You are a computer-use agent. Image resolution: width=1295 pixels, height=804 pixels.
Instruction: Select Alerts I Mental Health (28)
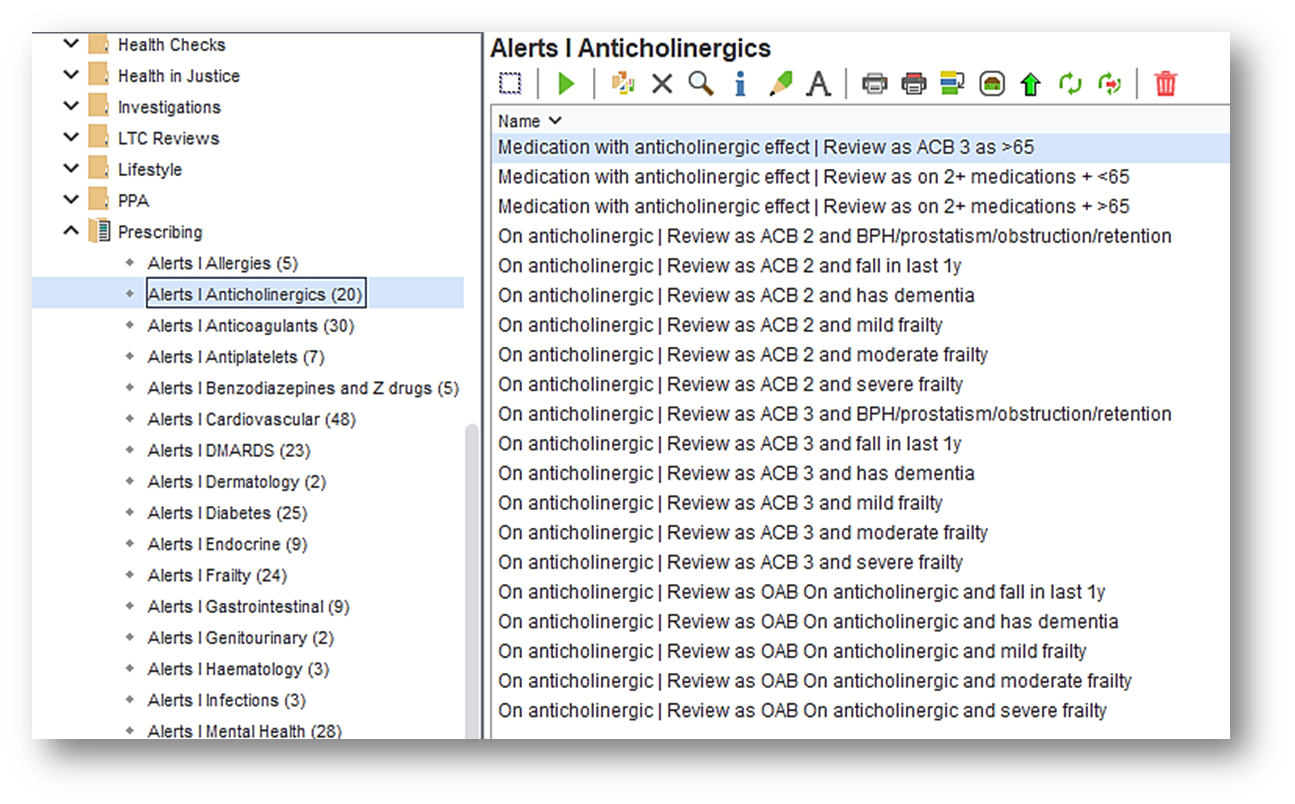[245, 731]
